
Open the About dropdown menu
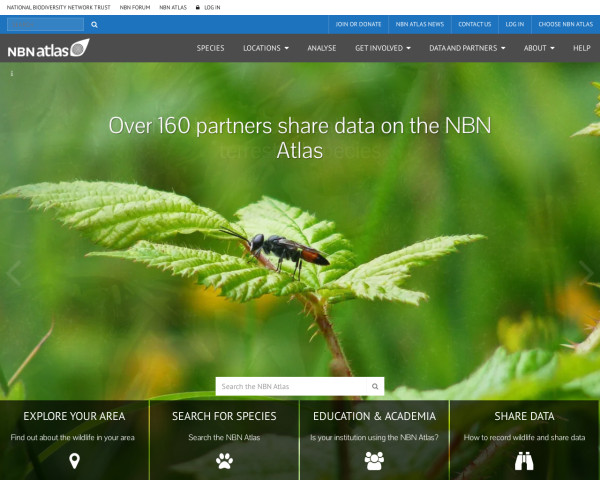pos(539,48)
